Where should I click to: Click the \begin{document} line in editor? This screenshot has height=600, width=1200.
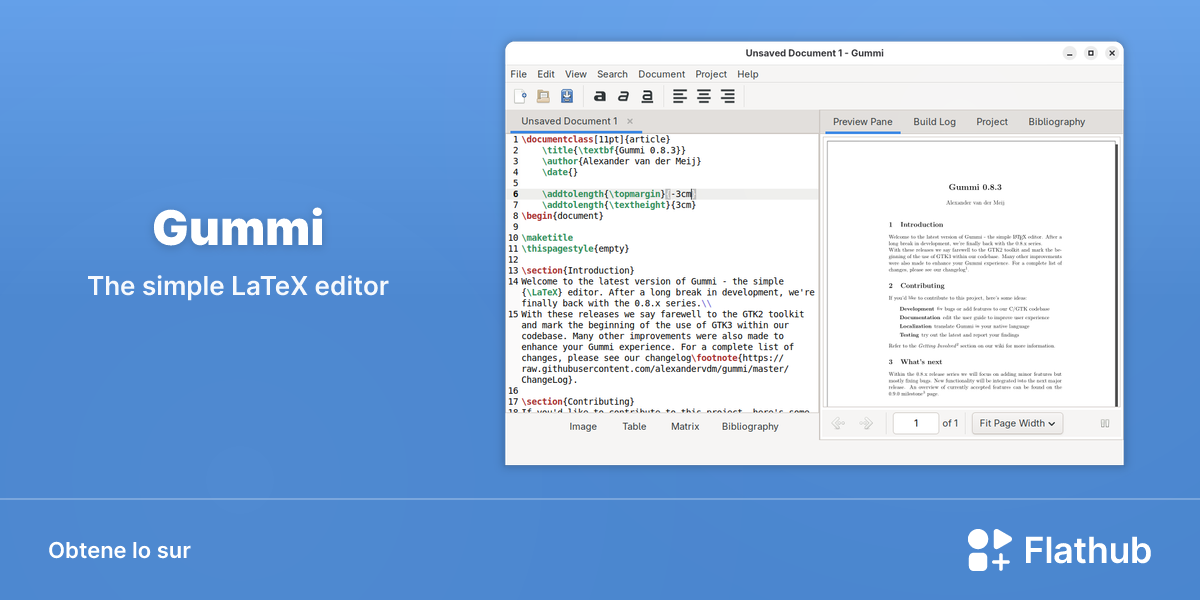(562, 216)
